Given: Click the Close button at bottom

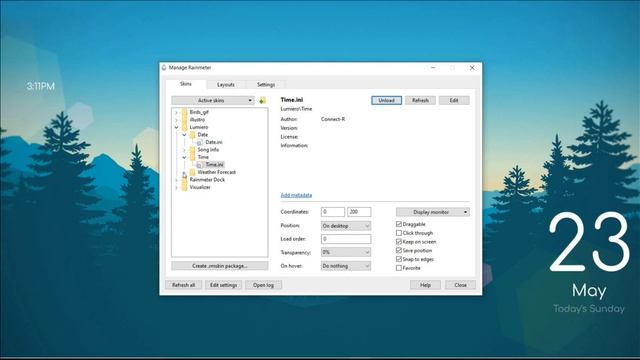Looking at the screenshot, I should (x=460, y=285).
